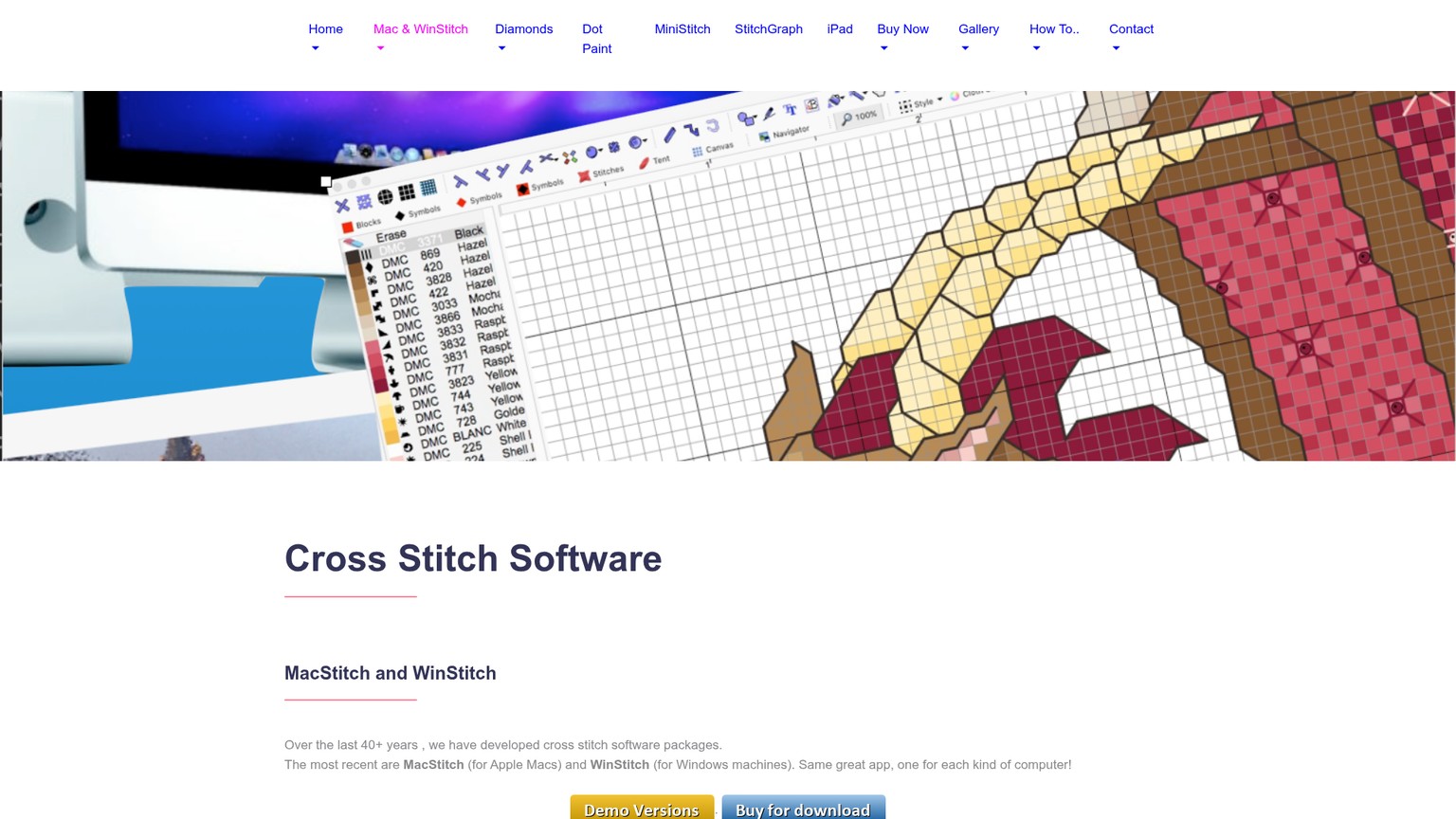Click the blue Buy for download button
This screenshot has height=819, width=1456.
pyautogui.click(x=803, y=808)
